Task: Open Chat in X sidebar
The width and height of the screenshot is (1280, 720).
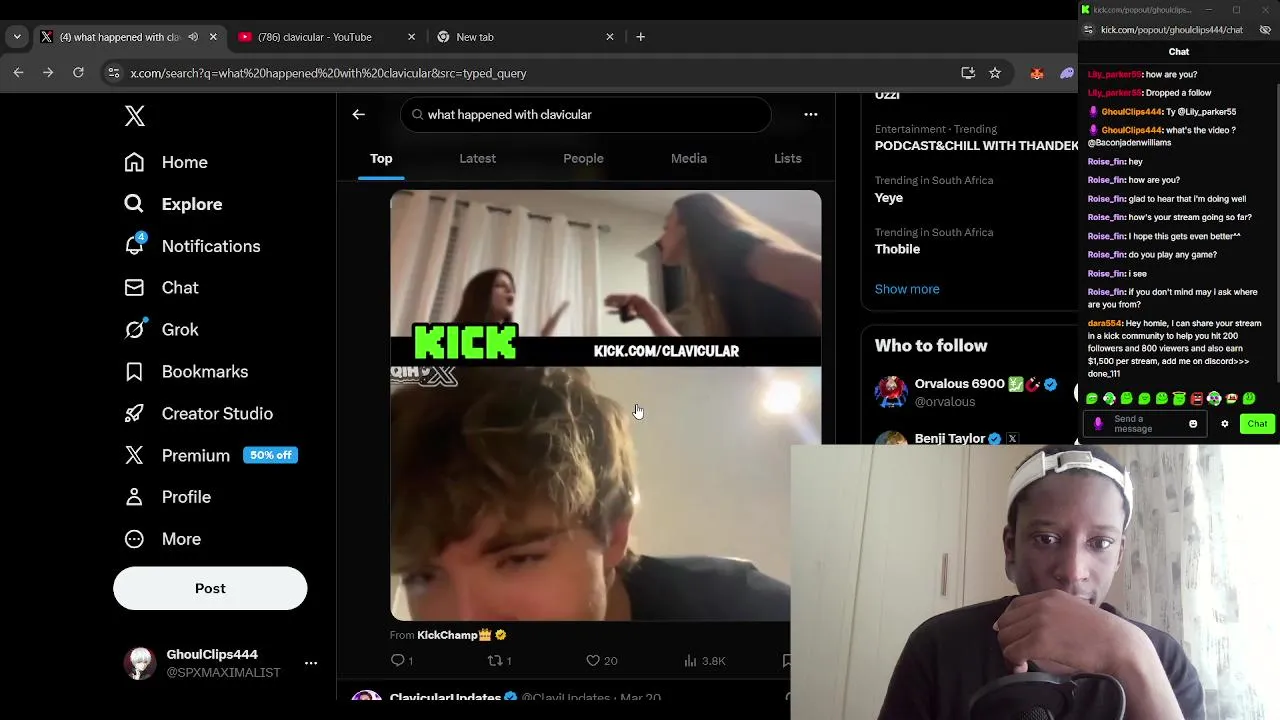Action: click(161, 288)
